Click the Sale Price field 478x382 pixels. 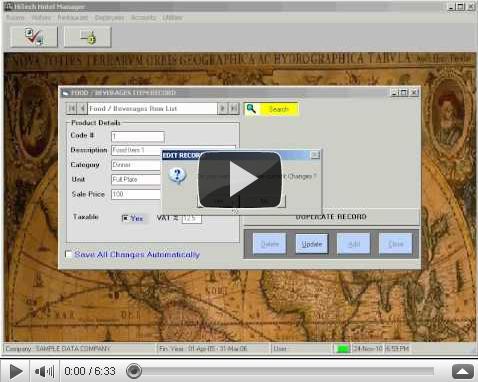(136, 194)
